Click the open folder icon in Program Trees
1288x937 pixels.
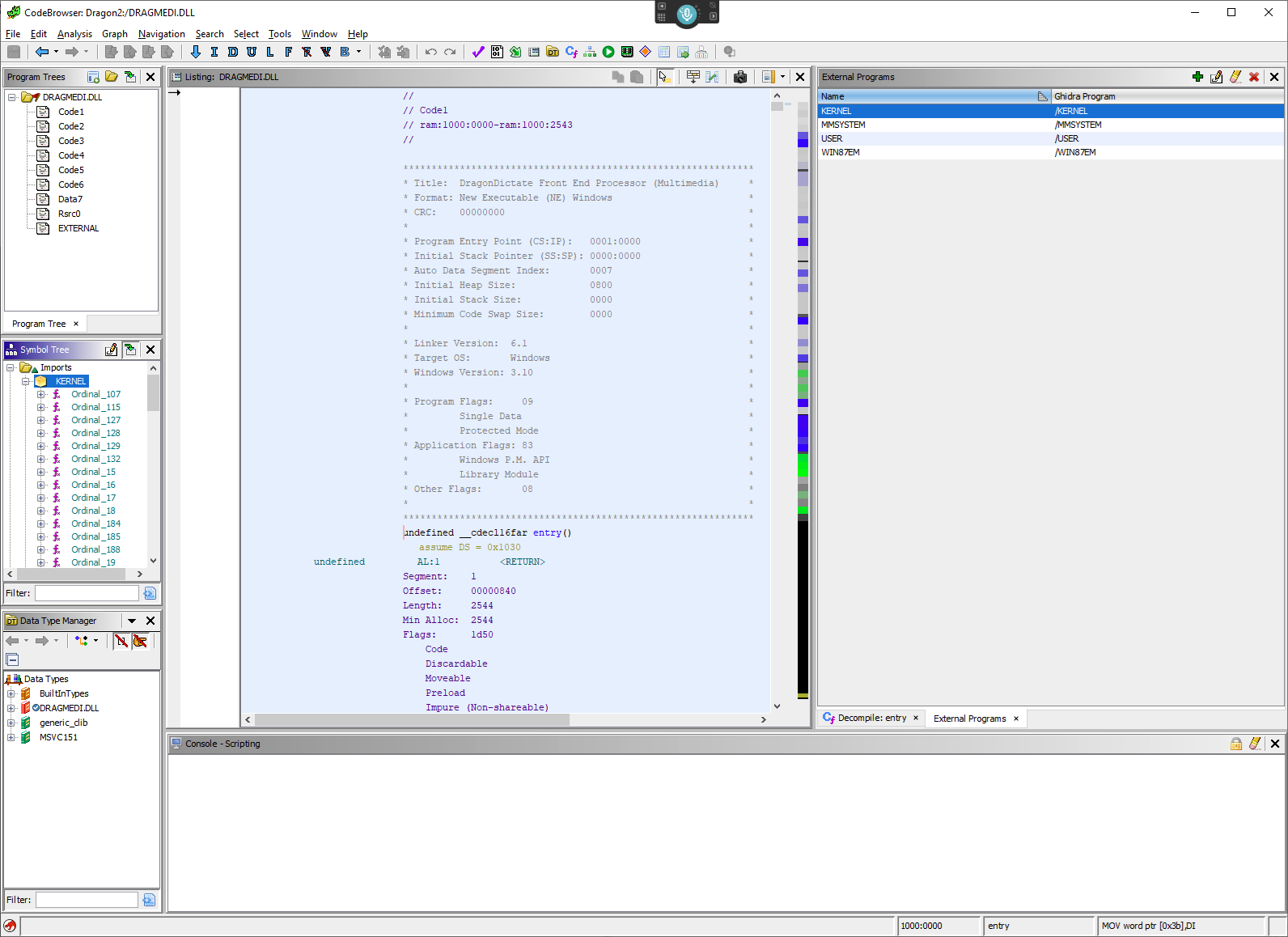tap(112, 77)
